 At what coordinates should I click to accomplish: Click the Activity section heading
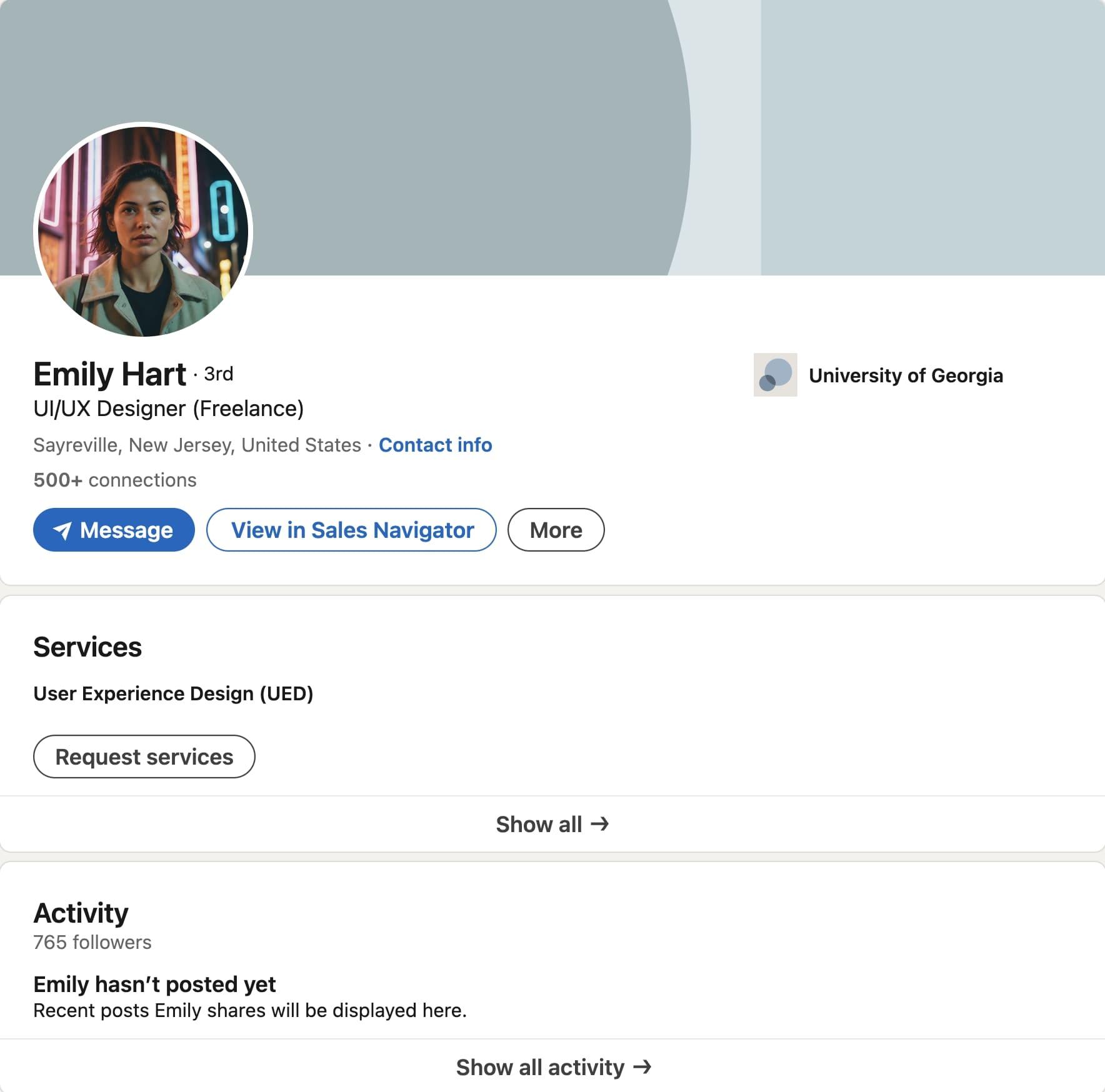81,913
